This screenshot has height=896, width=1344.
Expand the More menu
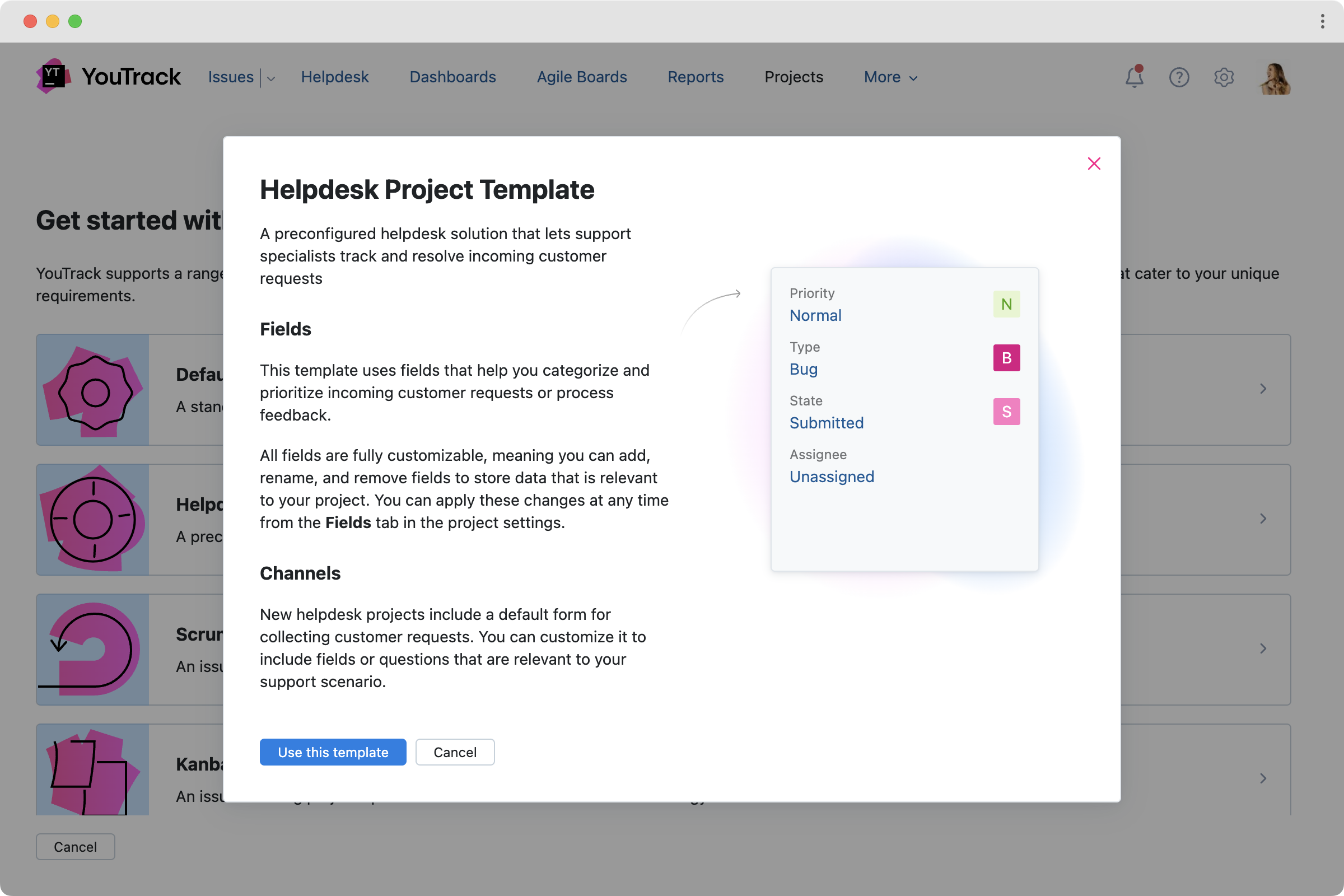click(x=890, y=77)
